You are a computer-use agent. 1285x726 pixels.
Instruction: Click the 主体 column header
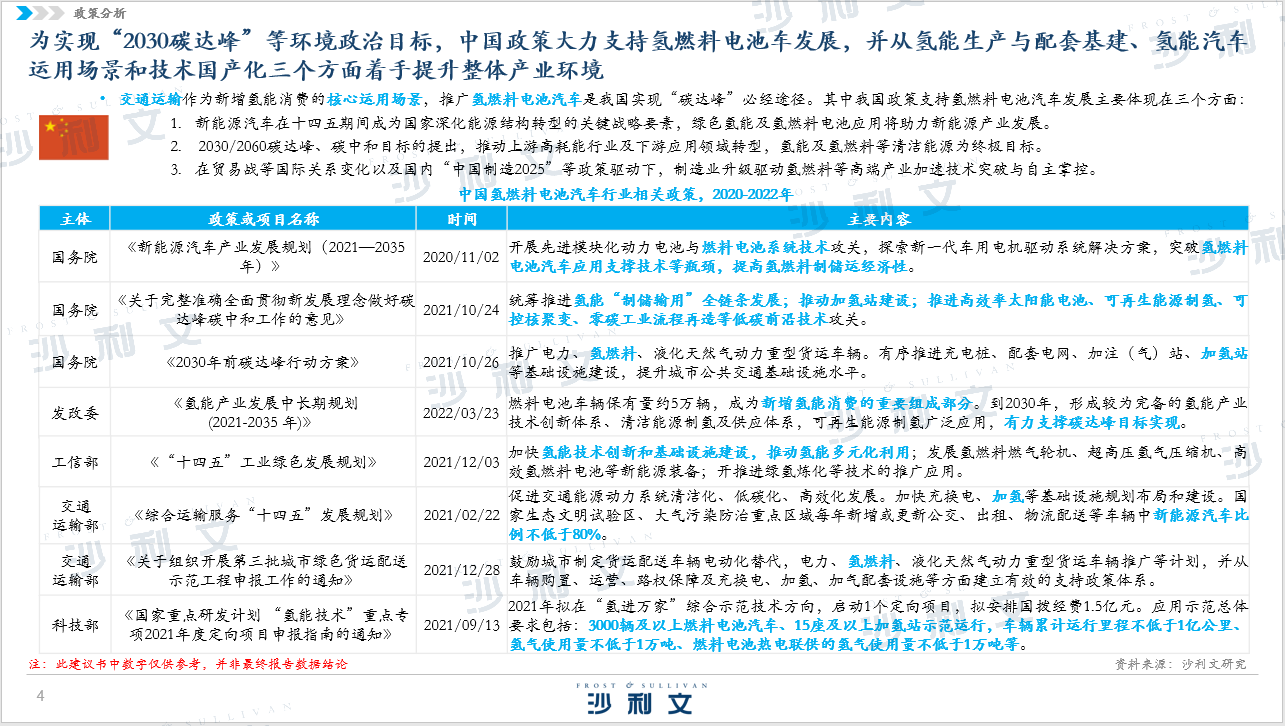tap(77, 219)
